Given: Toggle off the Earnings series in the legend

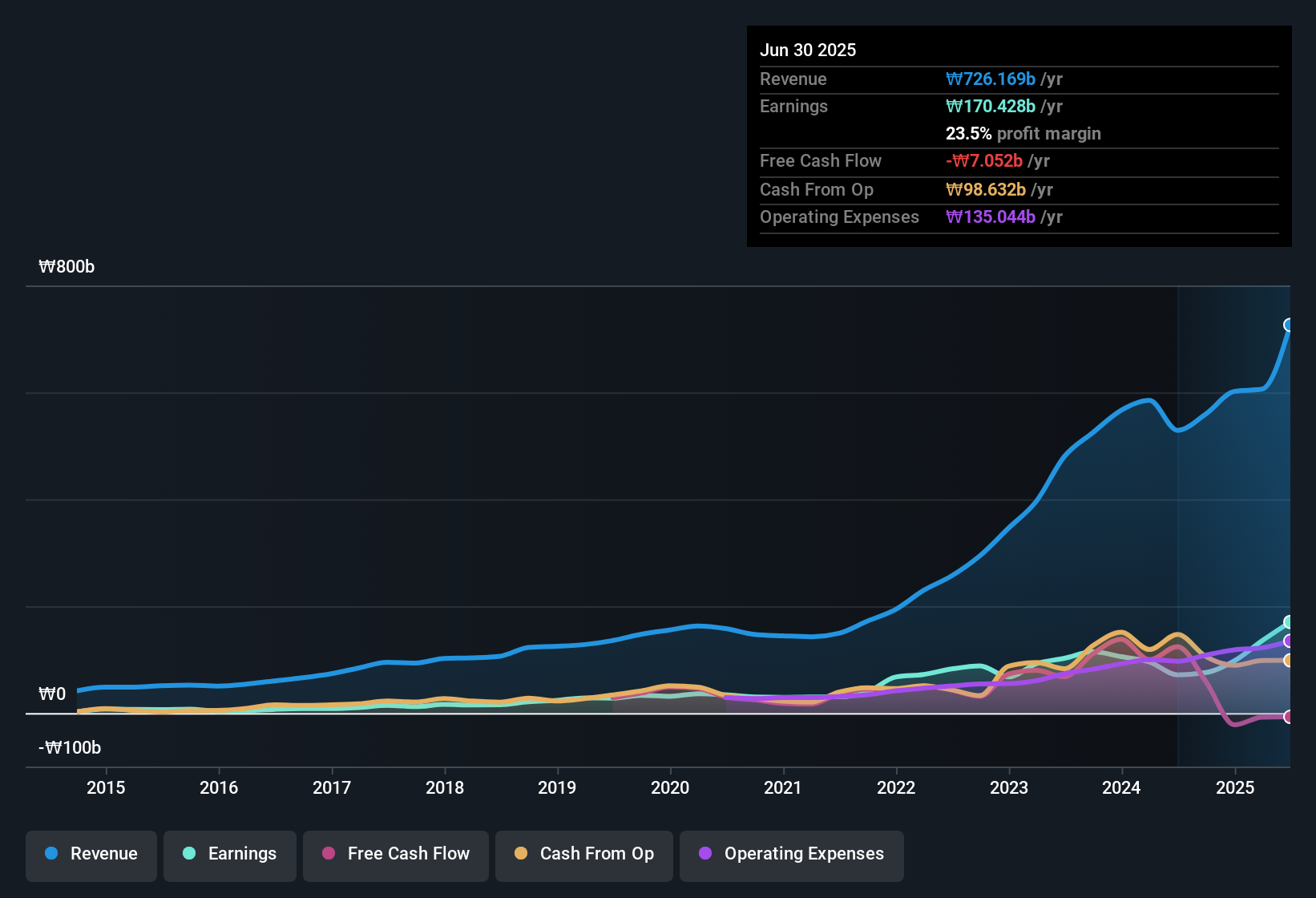Looking at the screenshot, I should (230, 854).
